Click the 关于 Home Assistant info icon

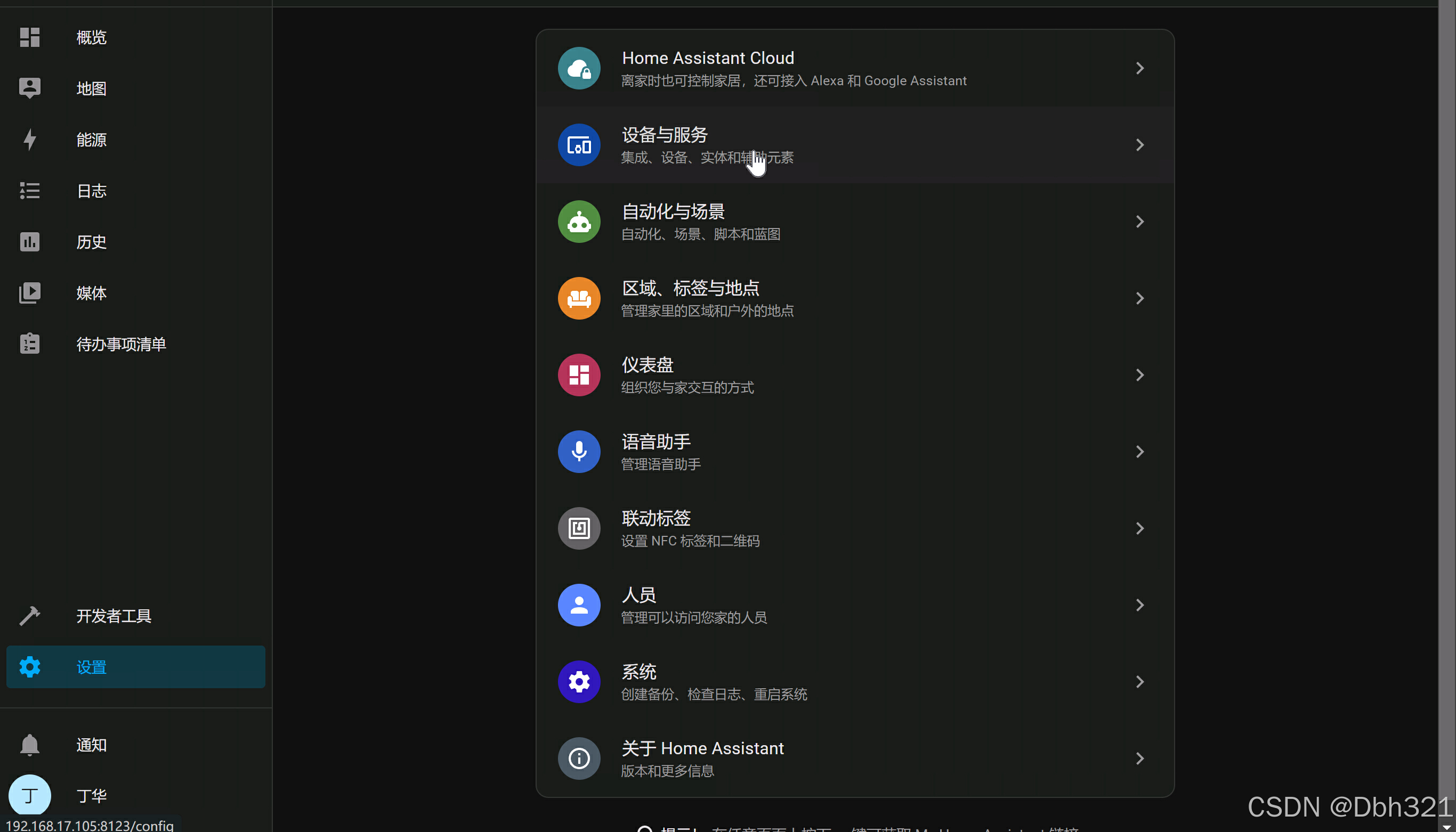click(x=579, y=758)
